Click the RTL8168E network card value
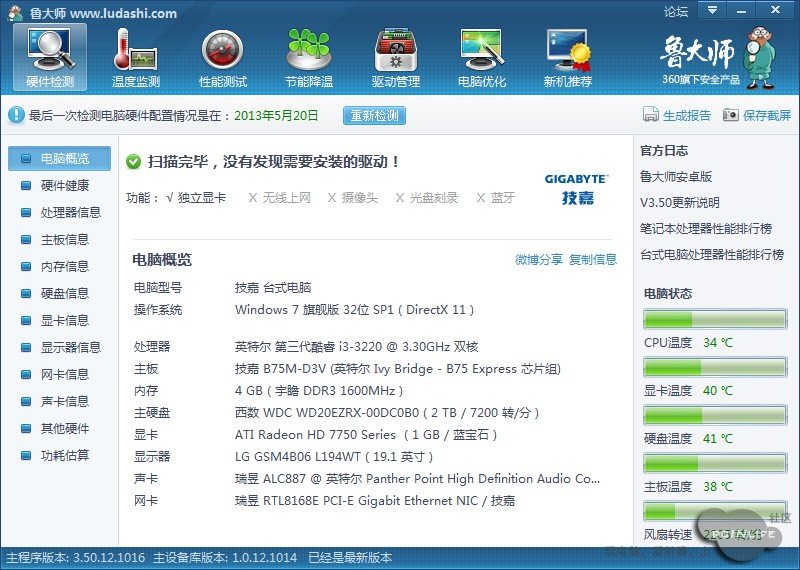The image size is (800, 570). pos(374,501)
